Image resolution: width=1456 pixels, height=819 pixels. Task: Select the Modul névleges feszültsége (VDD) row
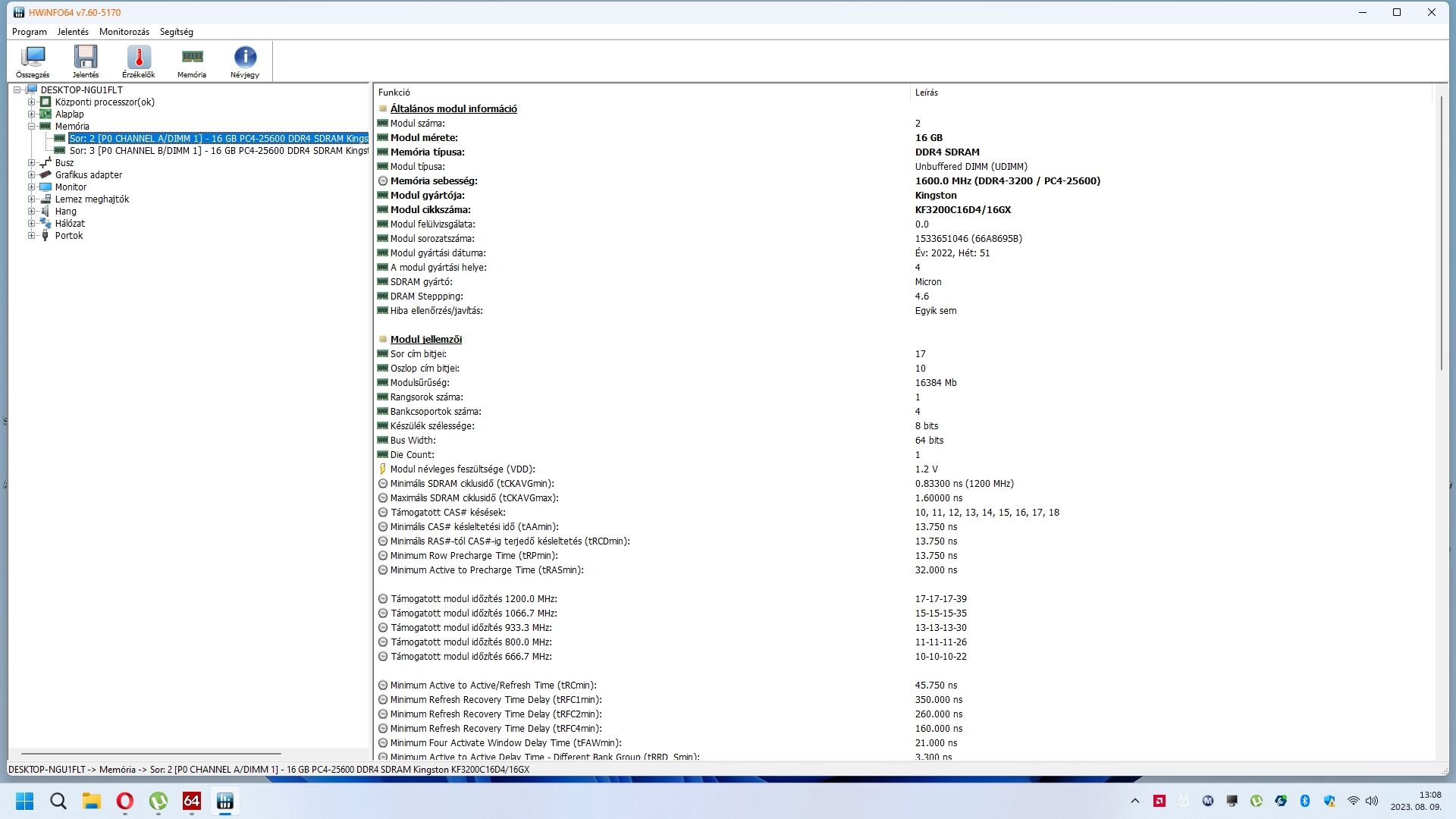coord(905,469)
